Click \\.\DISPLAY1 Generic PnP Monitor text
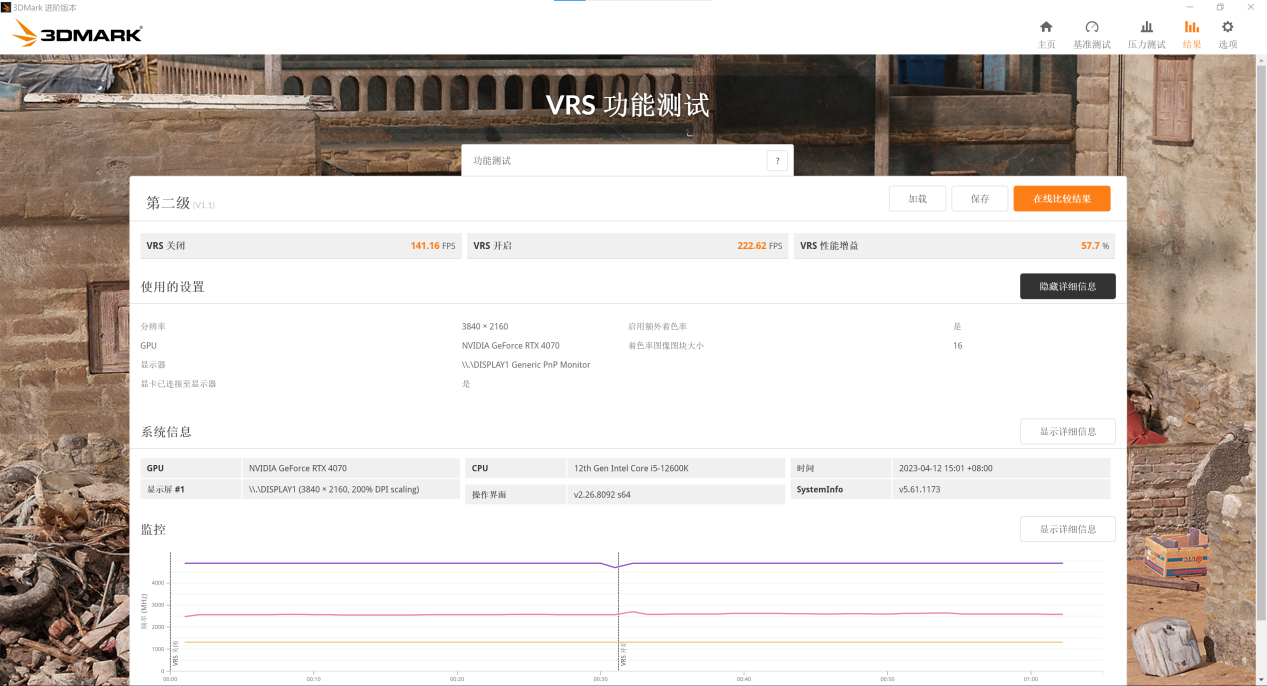Viewport: 1267px width, 686px height. 526,365
